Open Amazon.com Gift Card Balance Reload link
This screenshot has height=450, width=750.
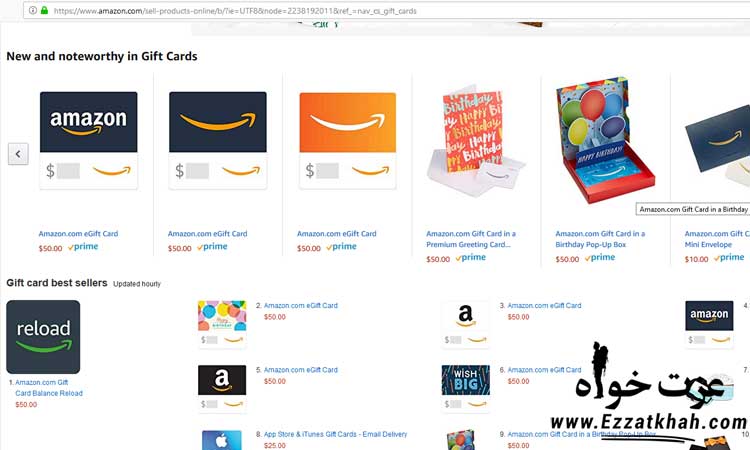[49, 388]
